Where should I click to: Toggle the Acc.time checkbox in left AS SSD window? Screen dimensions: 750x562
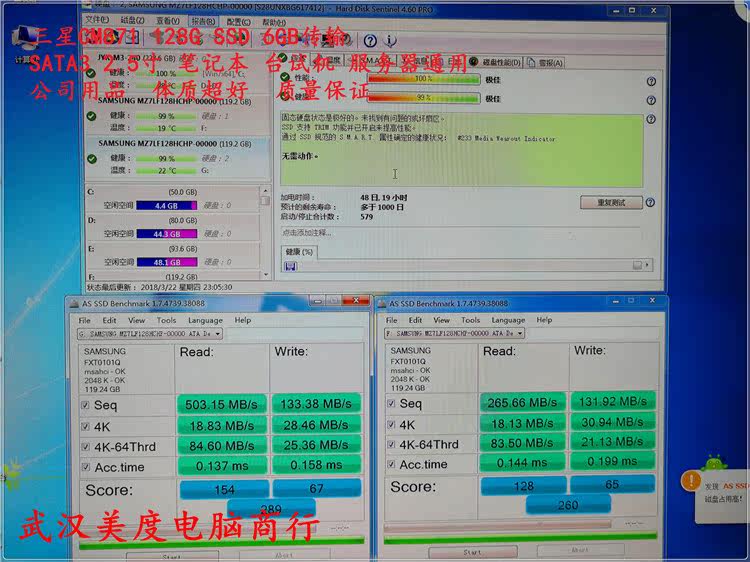[85, 467]
